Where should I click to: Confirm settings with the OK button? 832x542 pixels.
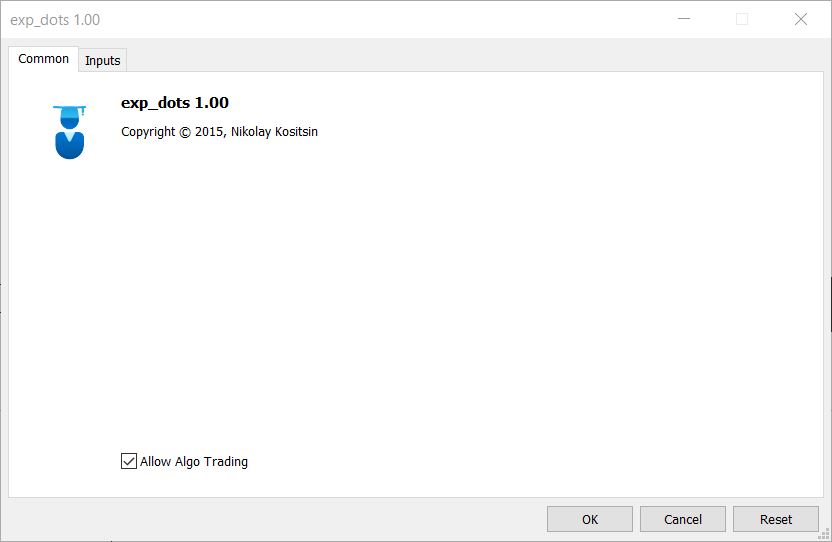(x=590, y=519)
